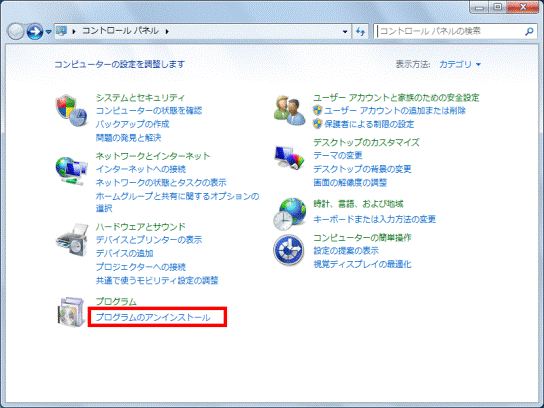This screenshot has width=544, height=408.
Task: Open 視覚ディスプレイの最適化 link
Action: pos(362,264)
